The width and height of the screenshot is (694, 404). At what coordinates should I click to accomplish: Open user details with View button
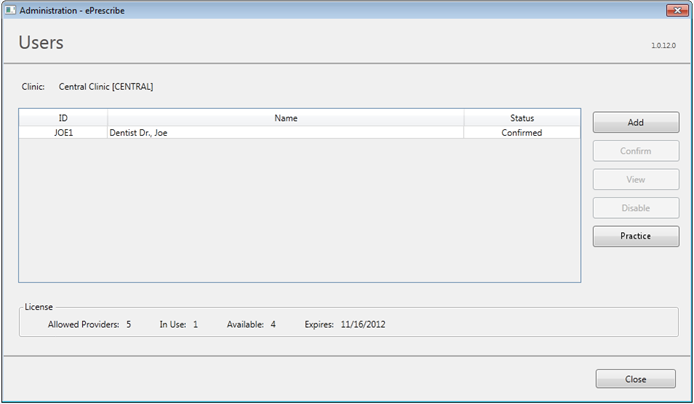pyautogui.click(x=635, y=180)
